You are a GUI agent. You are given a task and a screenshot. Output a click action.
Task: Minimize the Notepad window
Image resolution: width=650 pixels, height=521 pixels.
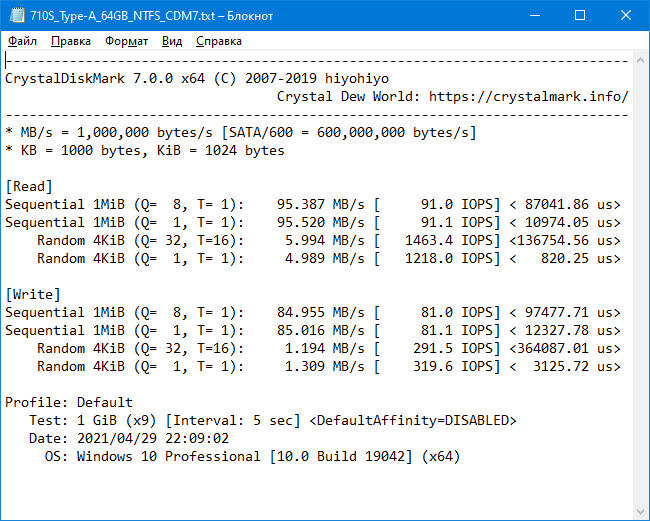[x=535, y=15]
